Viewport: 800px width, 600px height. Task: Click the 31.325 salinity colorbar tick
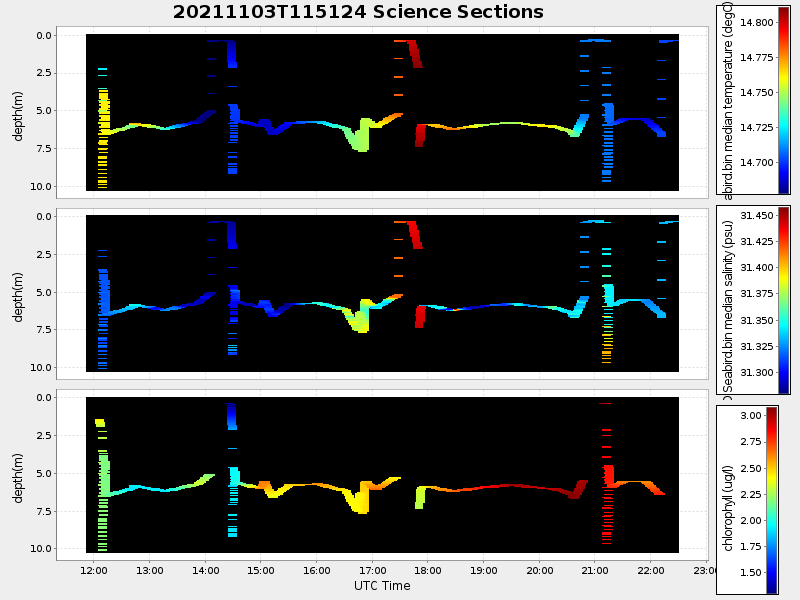pyautogui.click(x=757, y=347)
